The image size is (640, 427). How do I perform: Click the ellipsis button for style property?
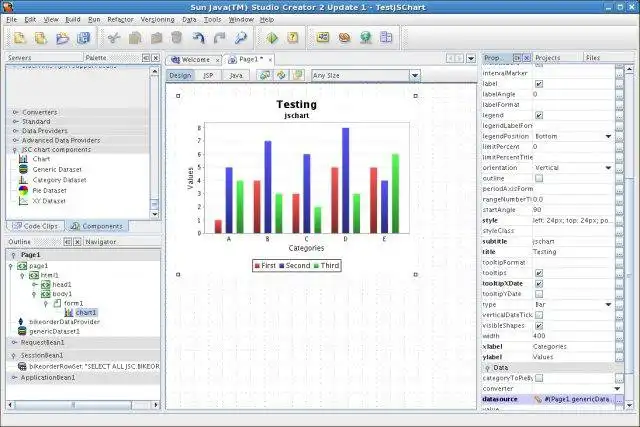619,220
